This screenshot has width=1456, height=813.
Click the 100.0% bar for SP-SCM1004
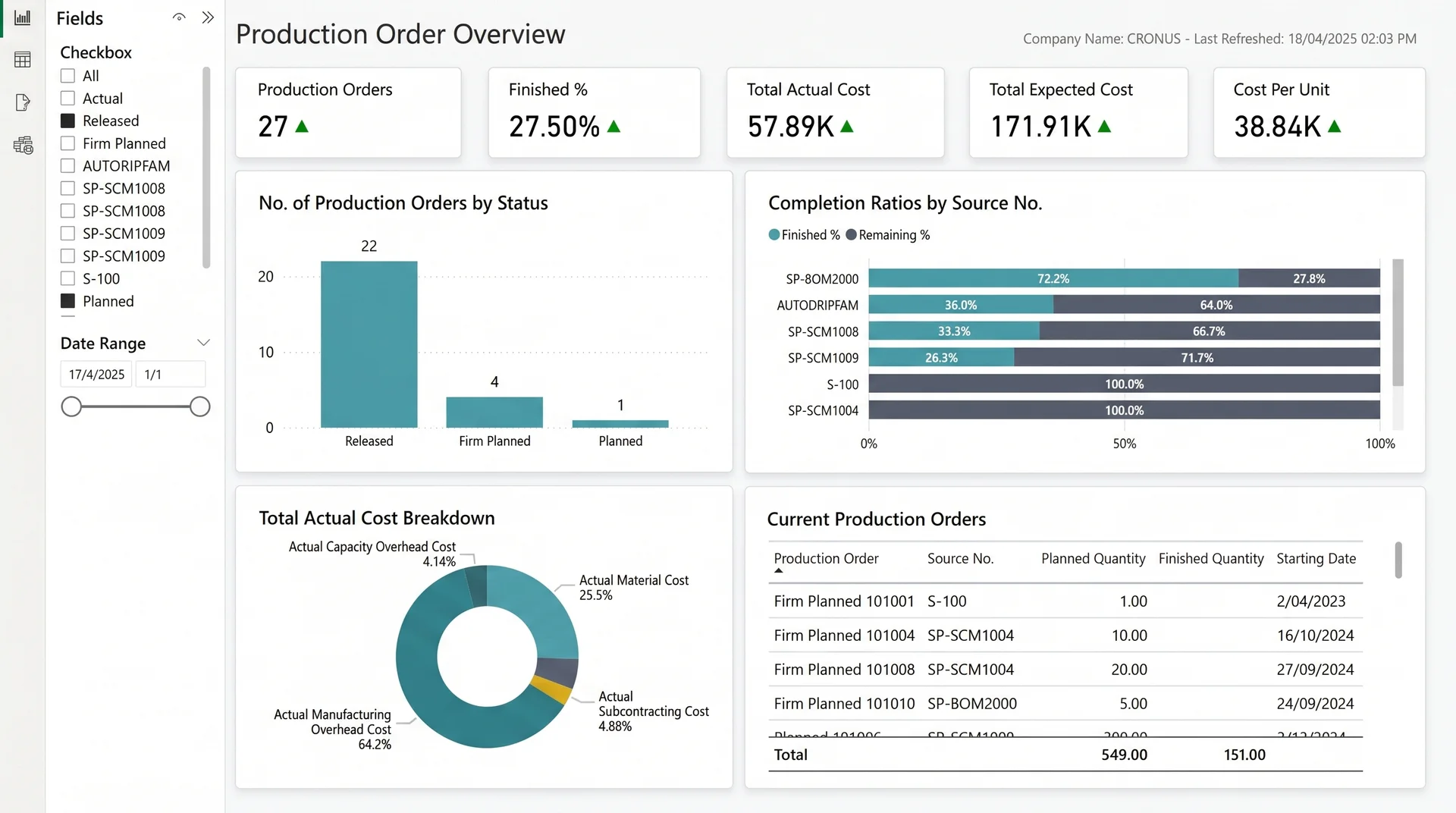tap(1125, 410)
